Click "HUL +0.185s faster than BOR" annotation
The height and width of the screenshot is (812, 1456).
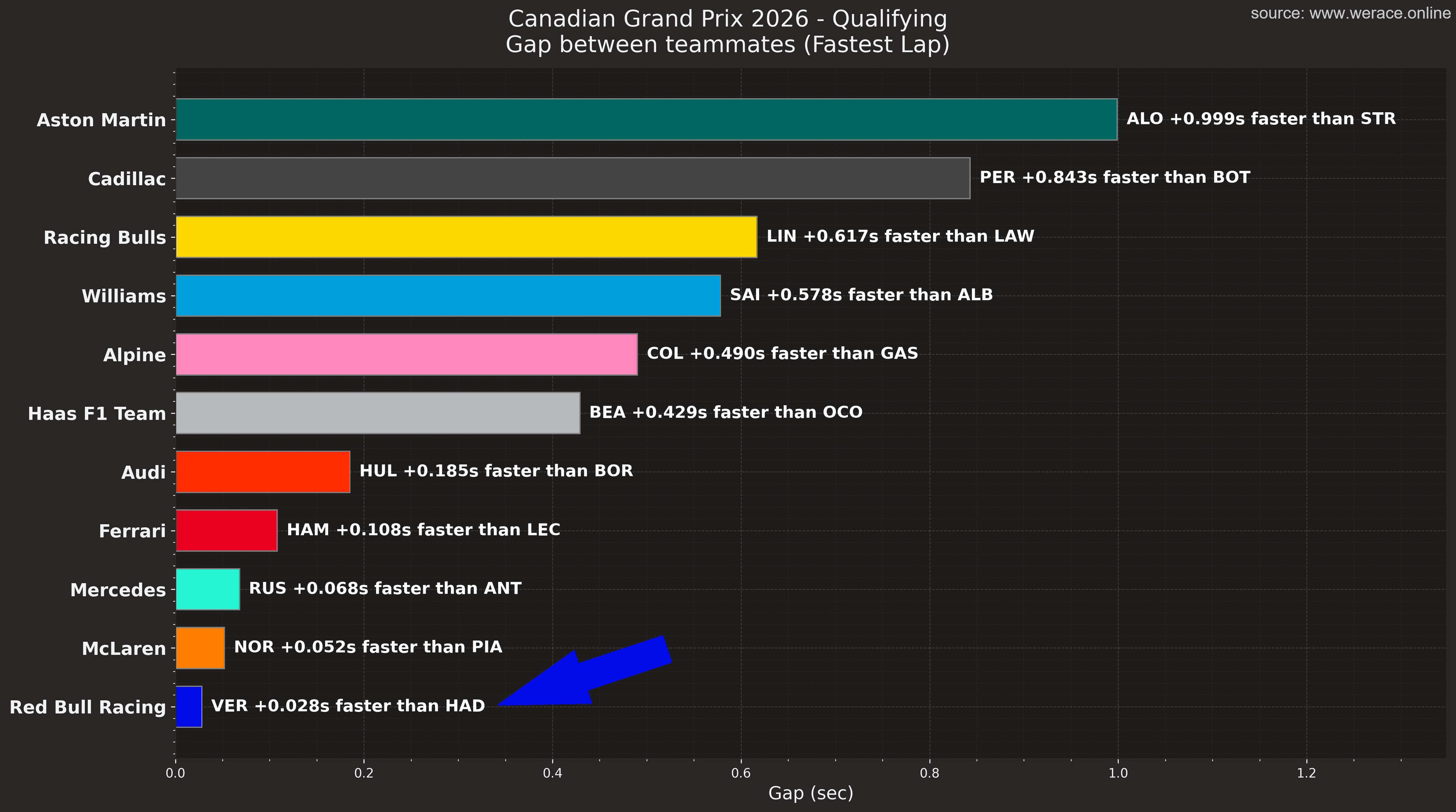tap(496, 471)
